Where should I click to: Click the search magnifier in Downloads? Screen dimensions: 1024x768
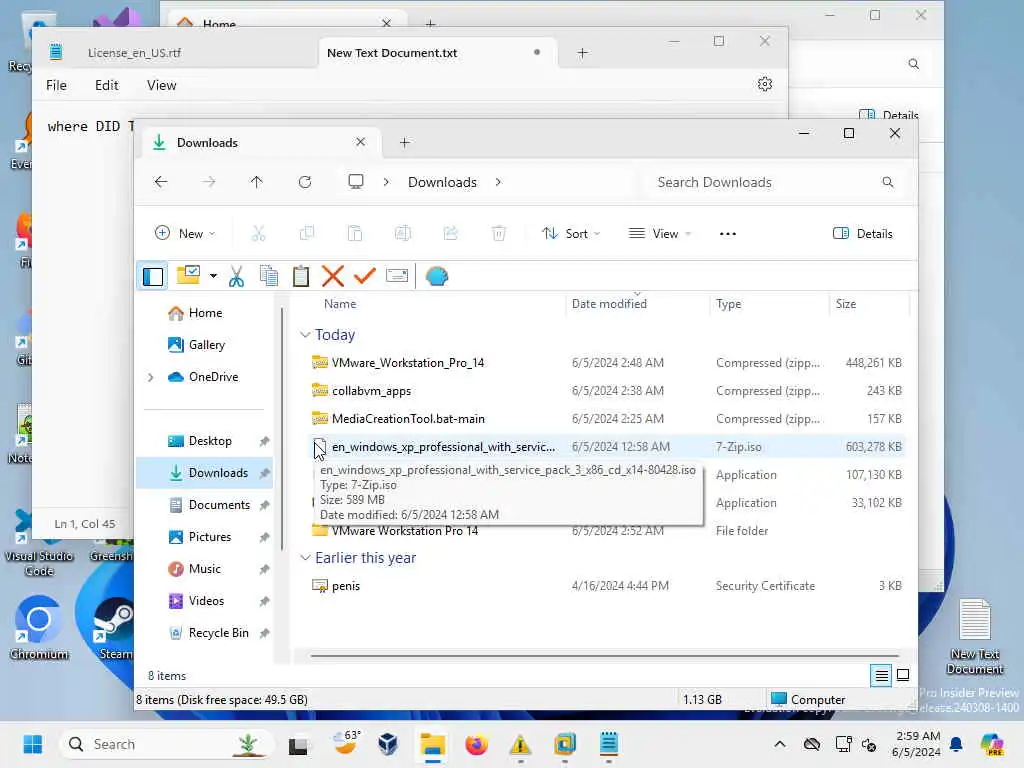[x=888, y=182]
